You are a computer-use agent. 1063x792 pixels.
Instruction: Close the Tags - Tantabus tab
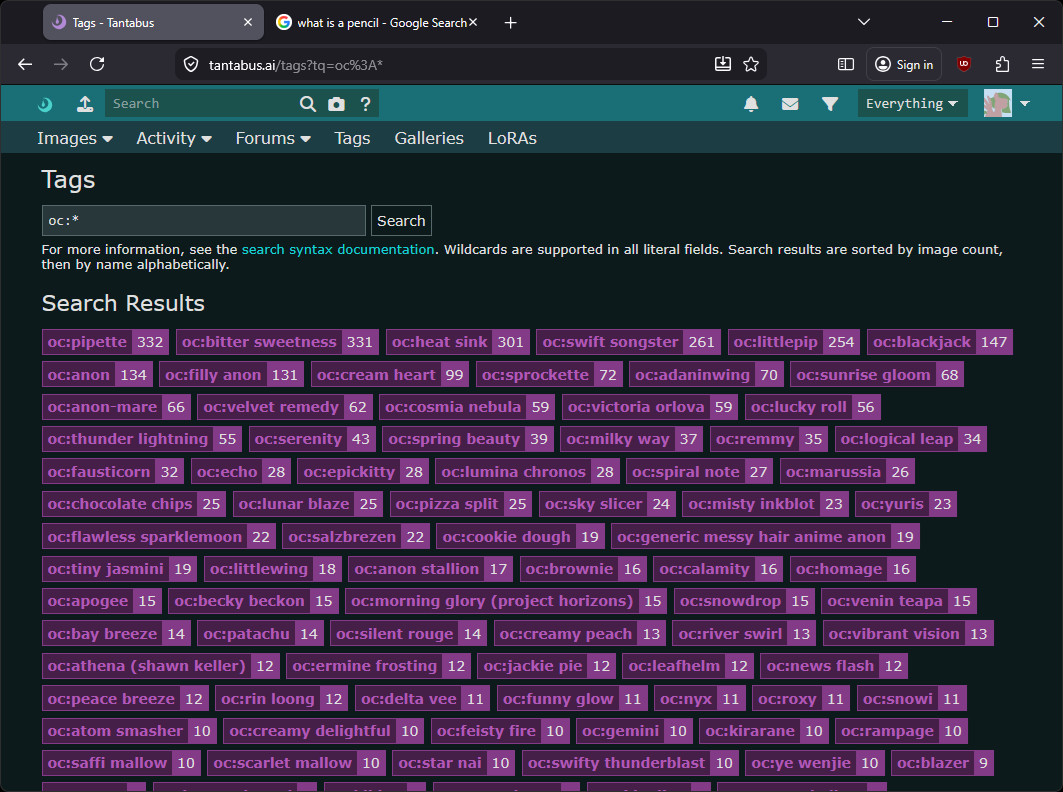[248, 22]
